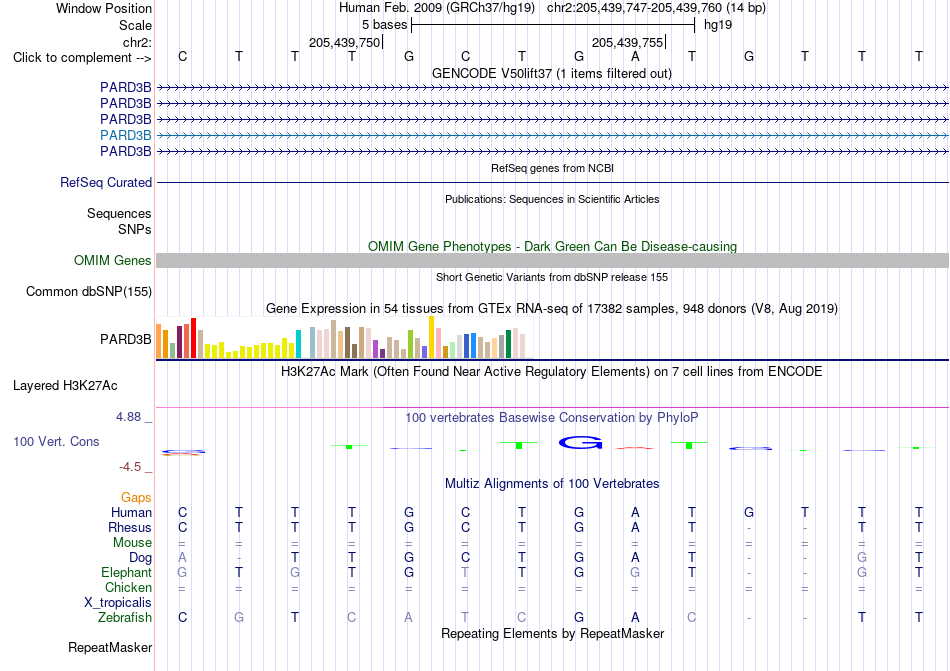Image resolution: width=950 pixels, height=671 pixels.
Task: Click the RepeatMasker track label
Action: (x=110, y=647)
